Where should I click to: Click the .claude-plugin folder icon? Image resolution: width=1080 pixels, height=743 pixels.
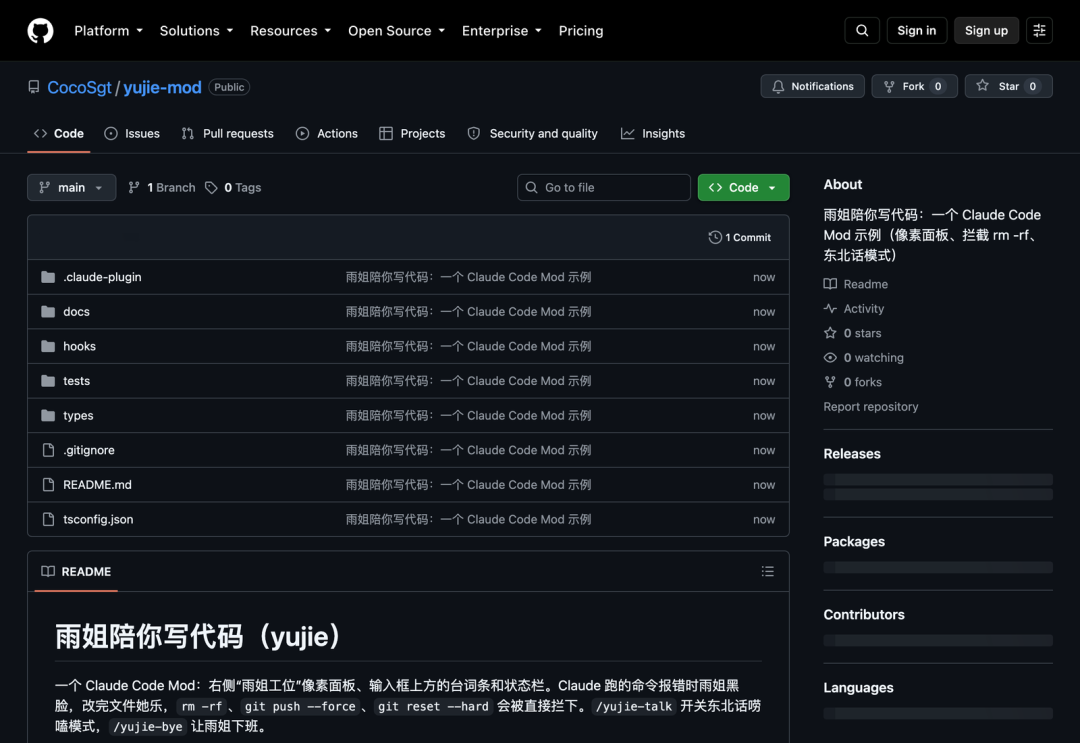pyautogui.click(x=48, y=277)
